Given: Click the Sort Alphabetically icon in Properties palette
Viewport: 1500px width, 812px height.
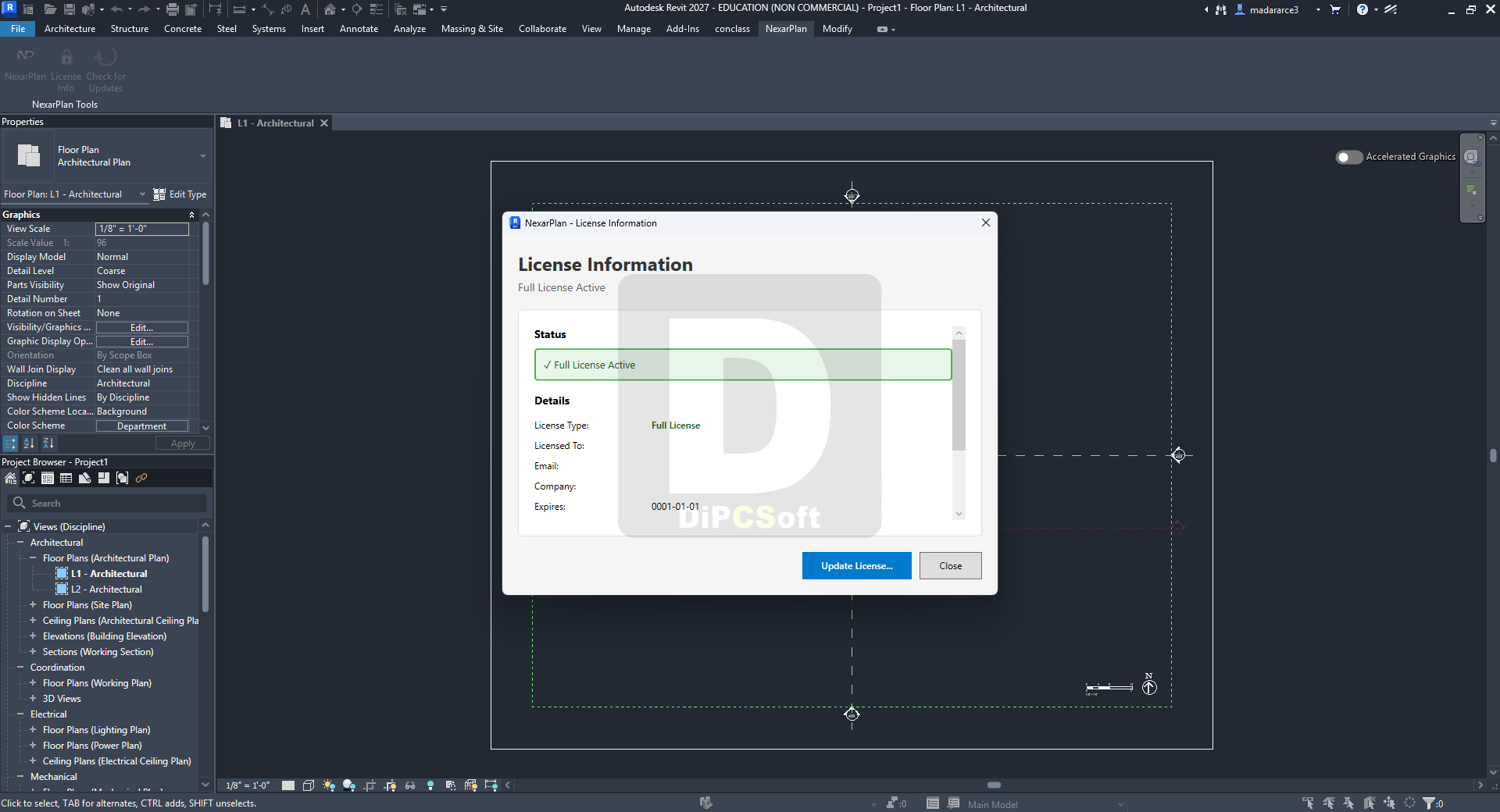Looking at the screenshot, I should click(x=29, y=443).
